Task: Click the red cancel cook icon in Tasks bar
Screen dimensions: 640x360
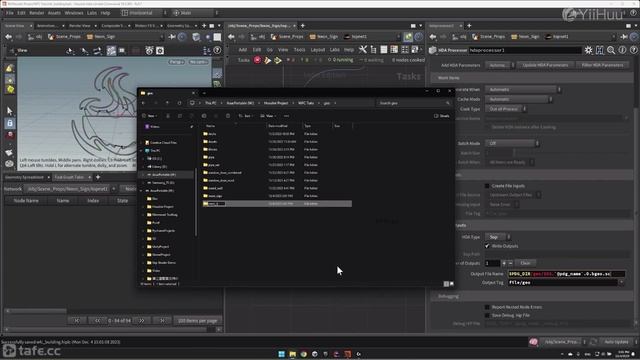Action: tap(257, 60)
